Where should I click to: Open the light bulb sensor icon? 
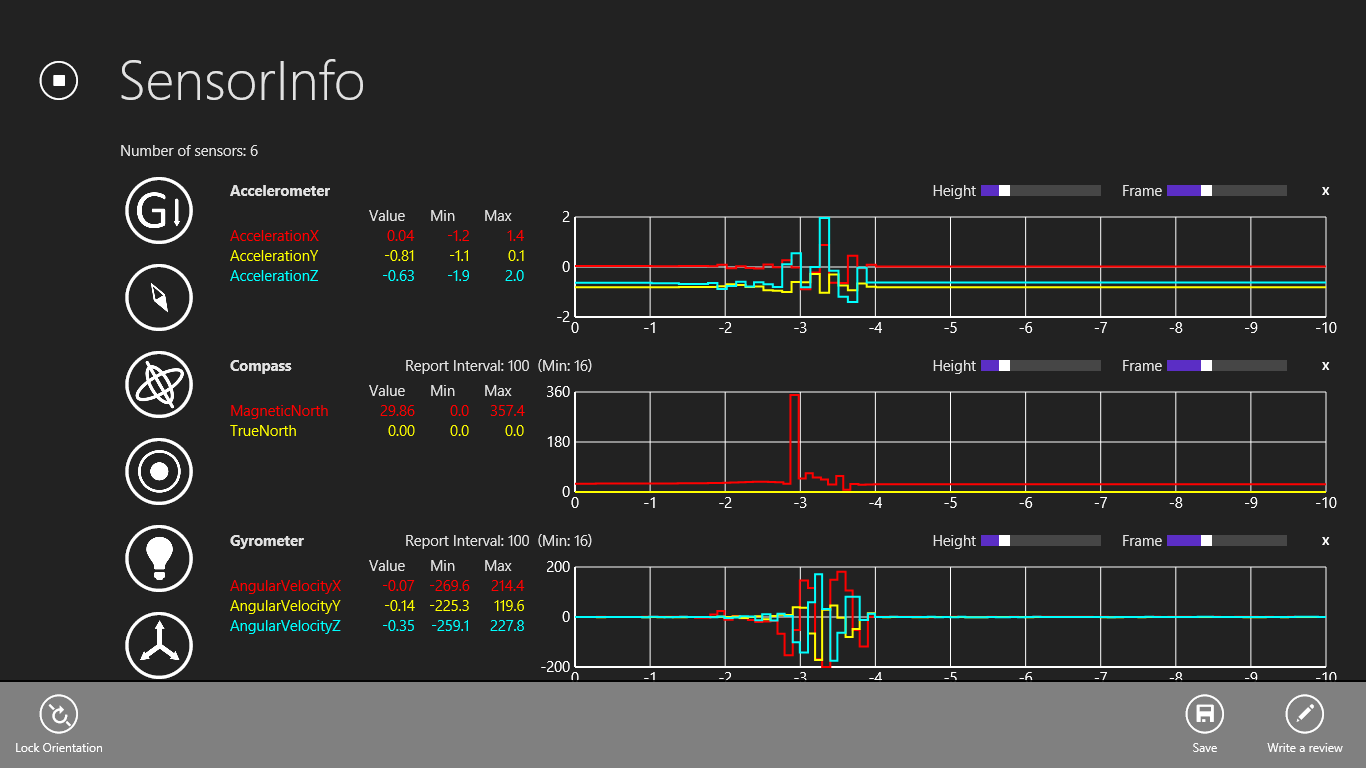pos(159,558)
